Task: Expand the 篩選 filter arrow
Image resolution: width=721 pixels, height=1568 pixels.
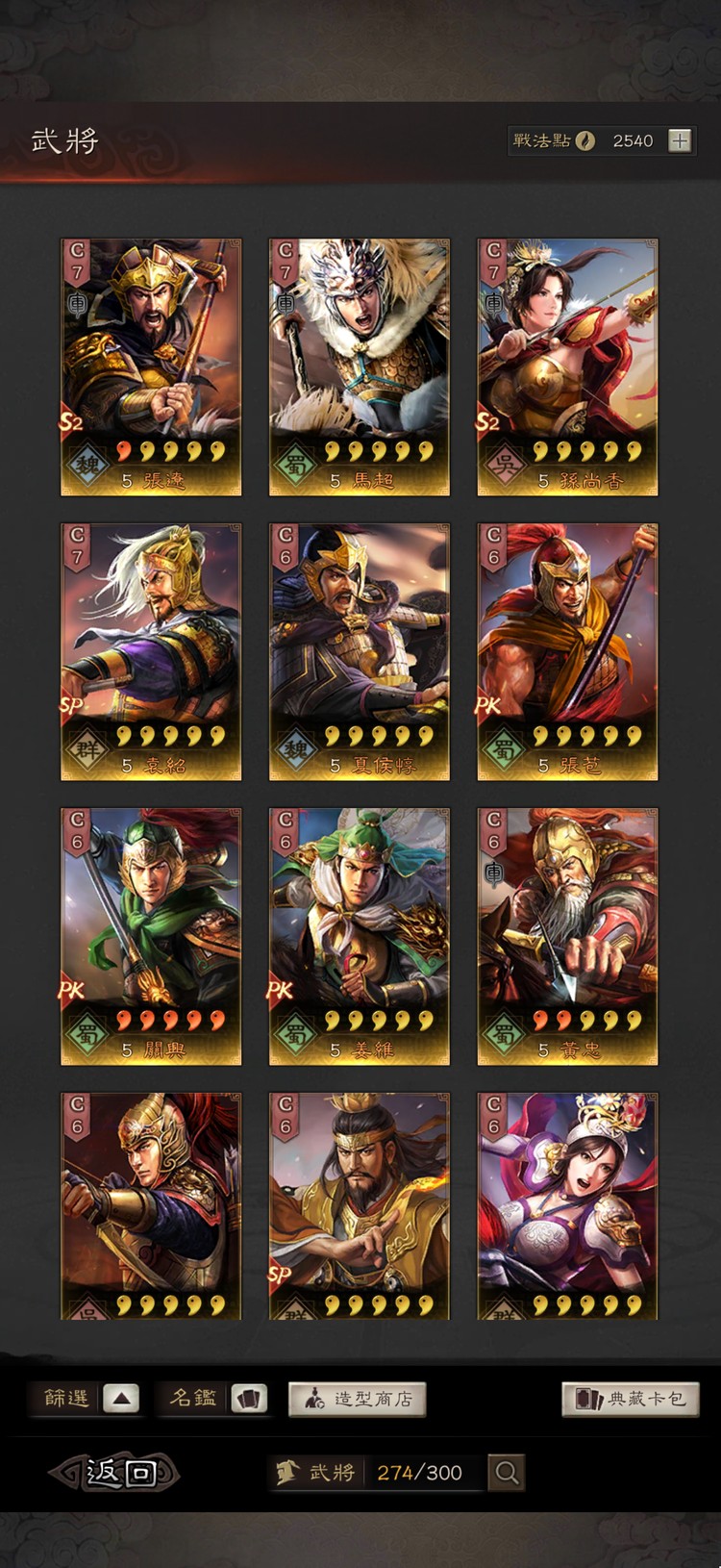Action: coord(121,1398)
